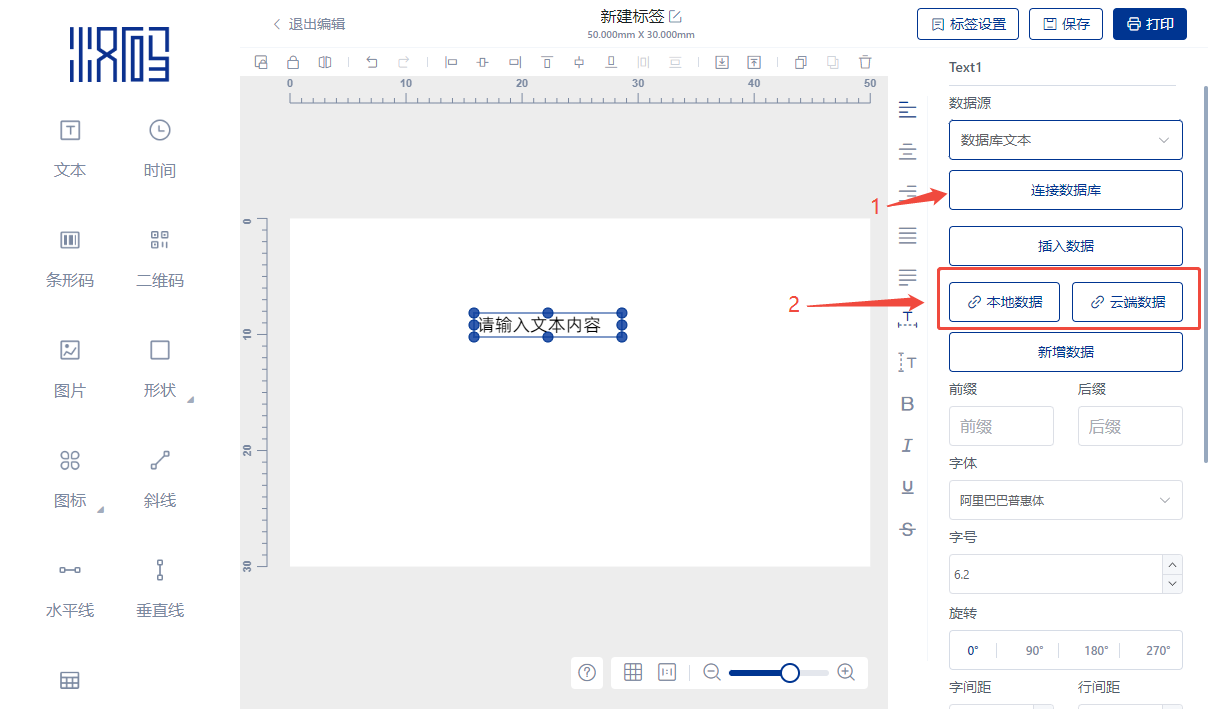Click the 连接数据库 button
The image size is (1208, 709).
(1065, 190)
